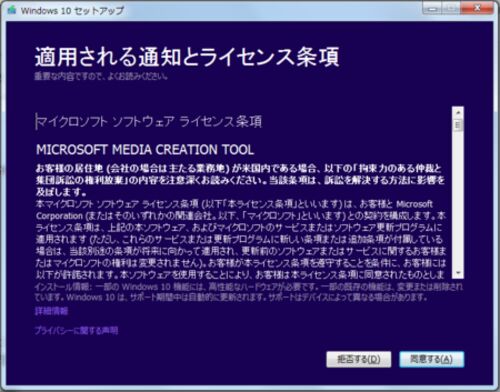Click the 同意する(A) accept button

pos(432,359)
